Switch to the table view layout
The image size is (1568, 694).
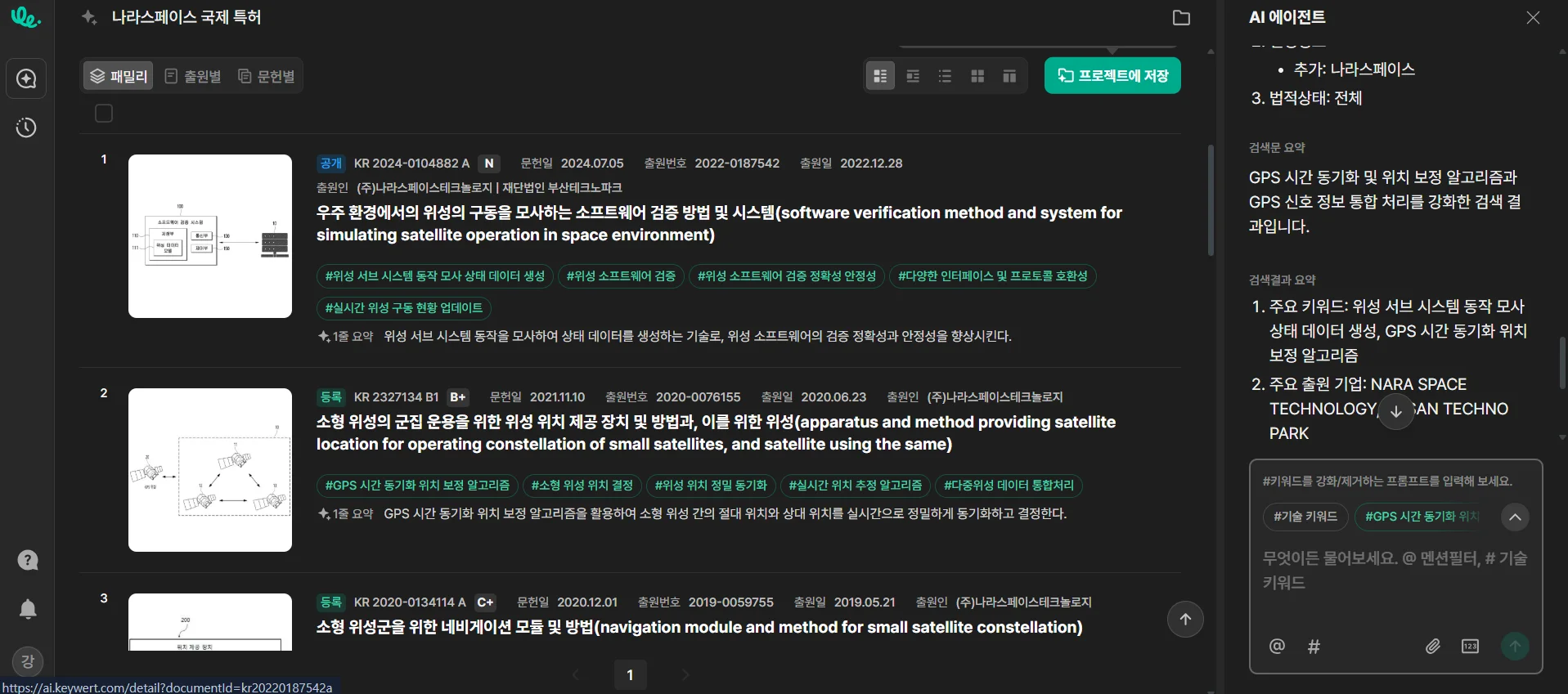tap(1009, 76)
